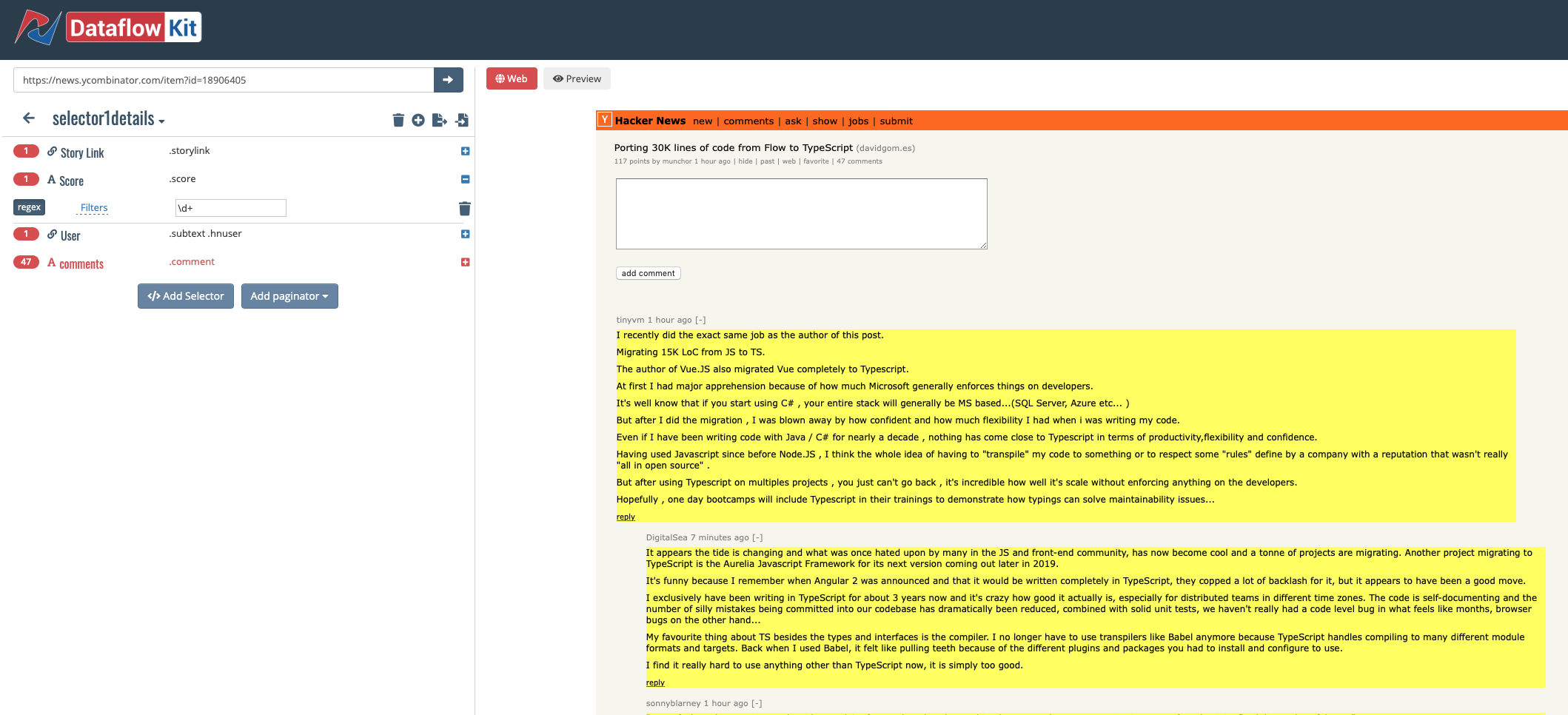Collapse DigitalSea's comment thread
Image resolution: width=1568 pixels, height=715 pixels.
click(x=757, y=537)
